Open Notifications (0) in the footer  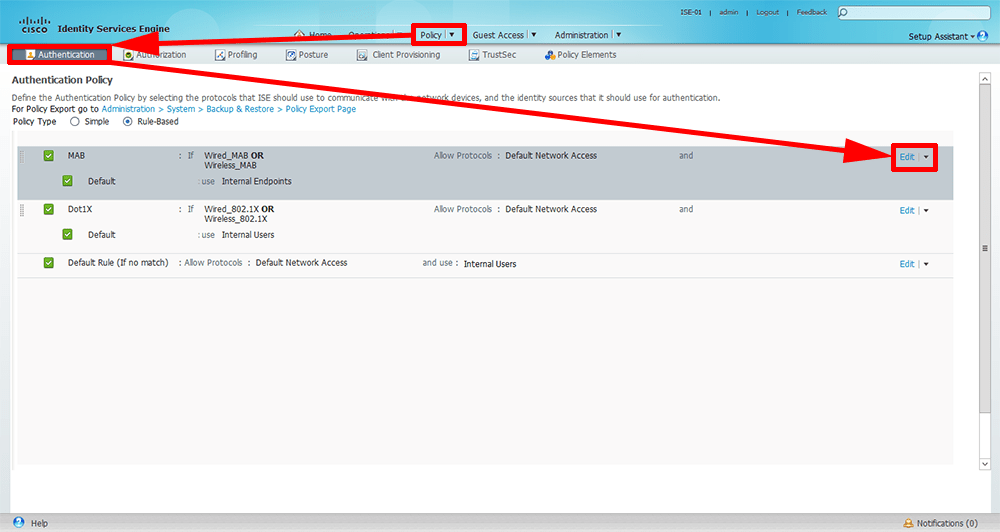tap(947, 523)
